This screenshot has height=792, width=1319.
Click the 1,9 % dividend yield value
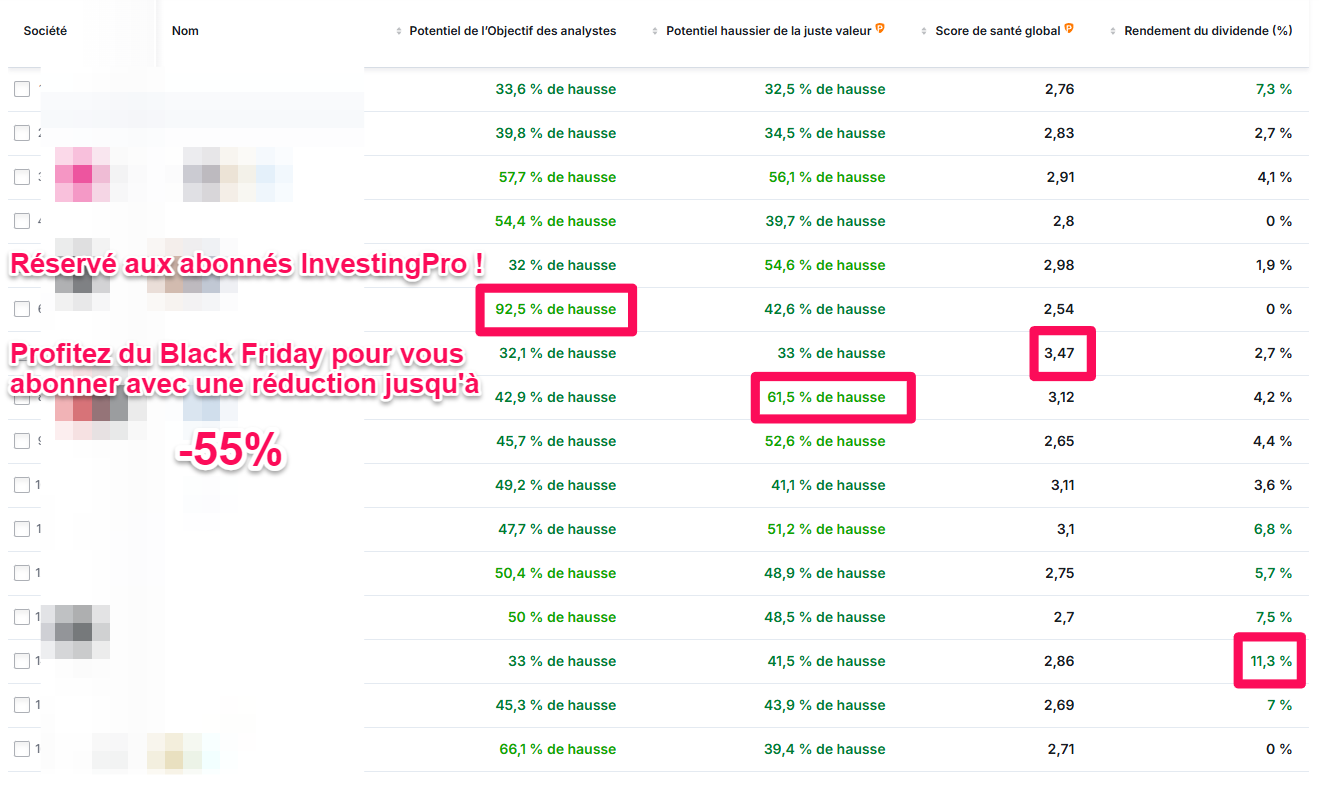1274,265
